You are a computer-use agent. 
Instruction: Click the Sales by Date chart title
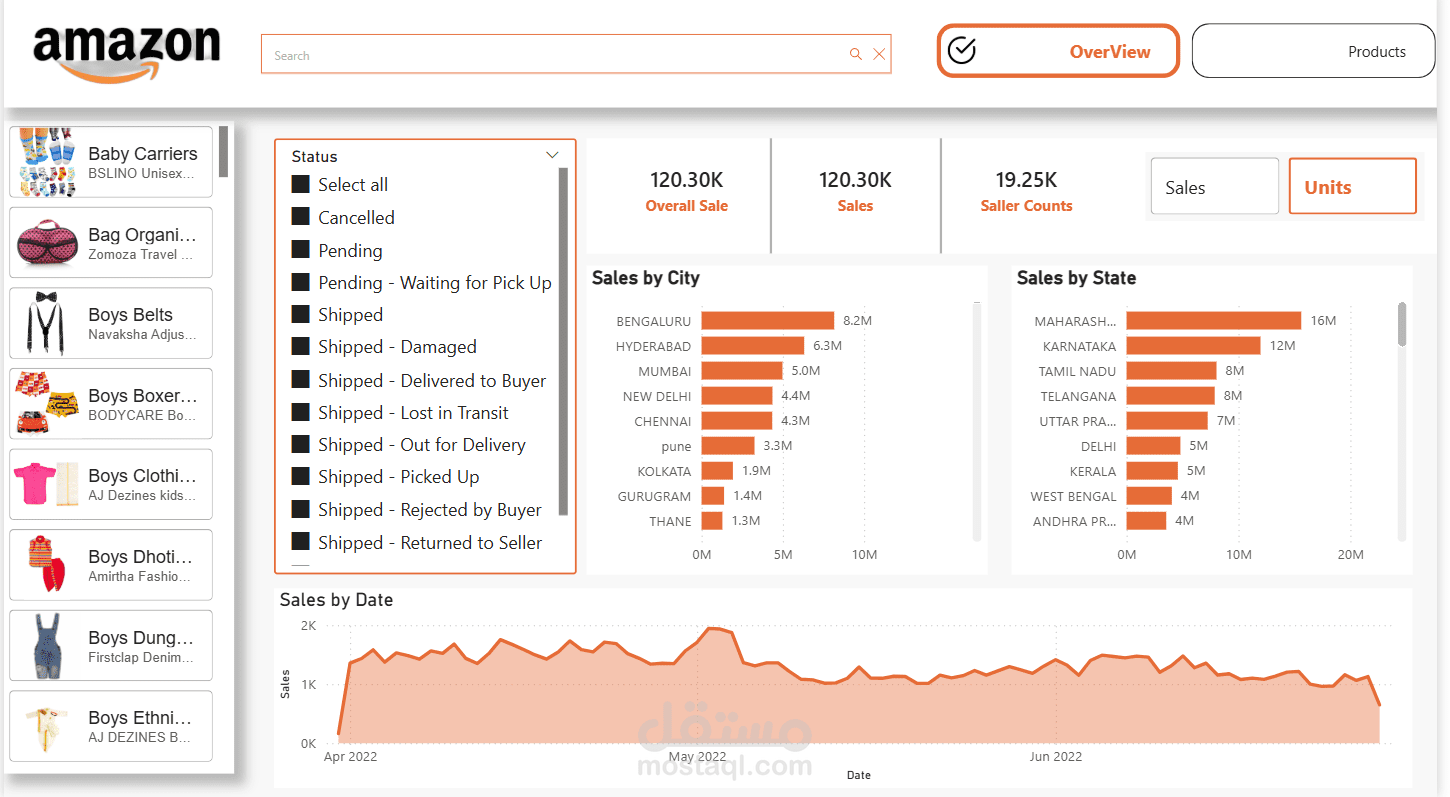336,600
